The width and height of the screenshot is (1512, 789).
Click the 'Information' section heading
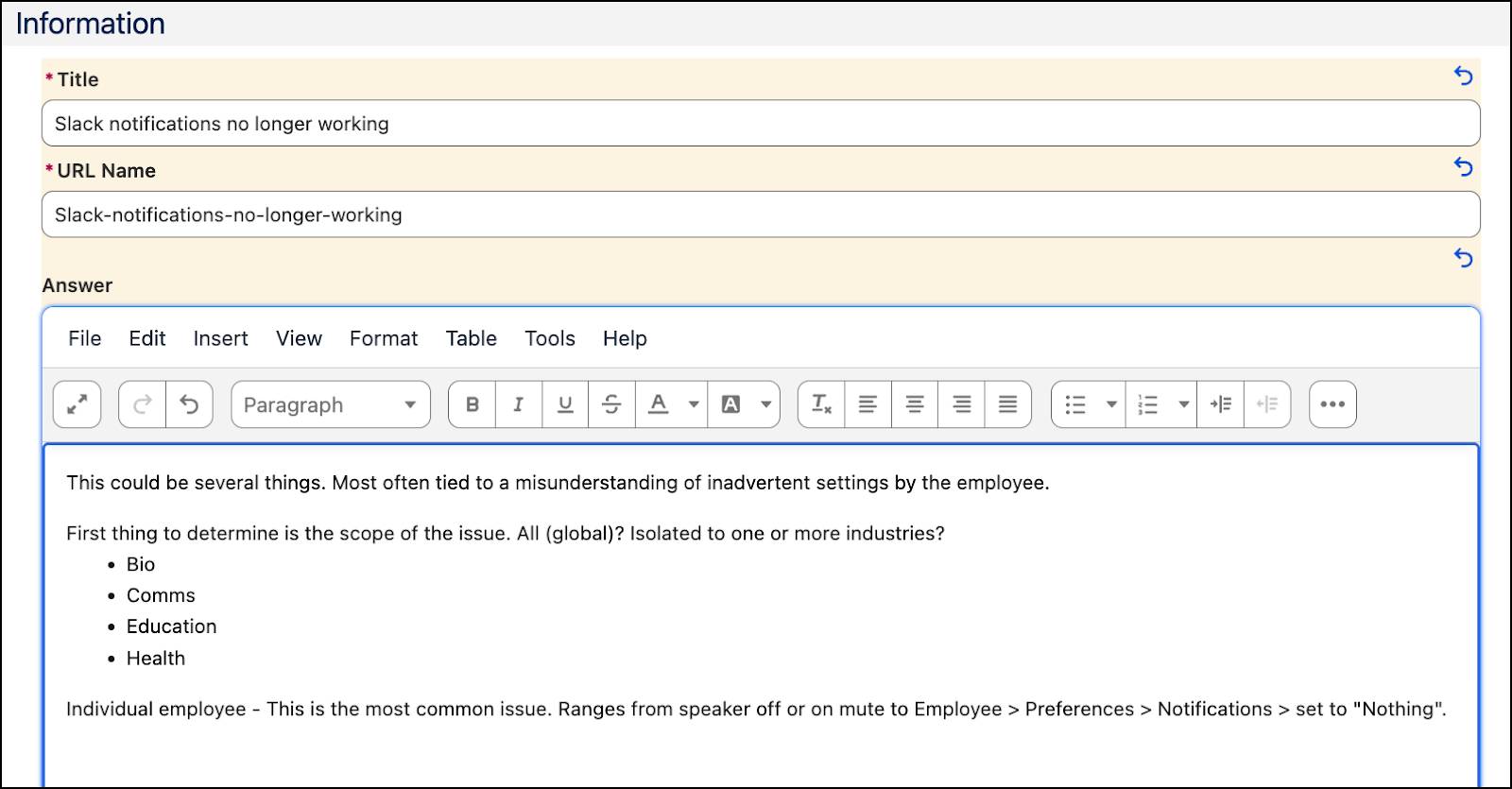coord(91,24)
